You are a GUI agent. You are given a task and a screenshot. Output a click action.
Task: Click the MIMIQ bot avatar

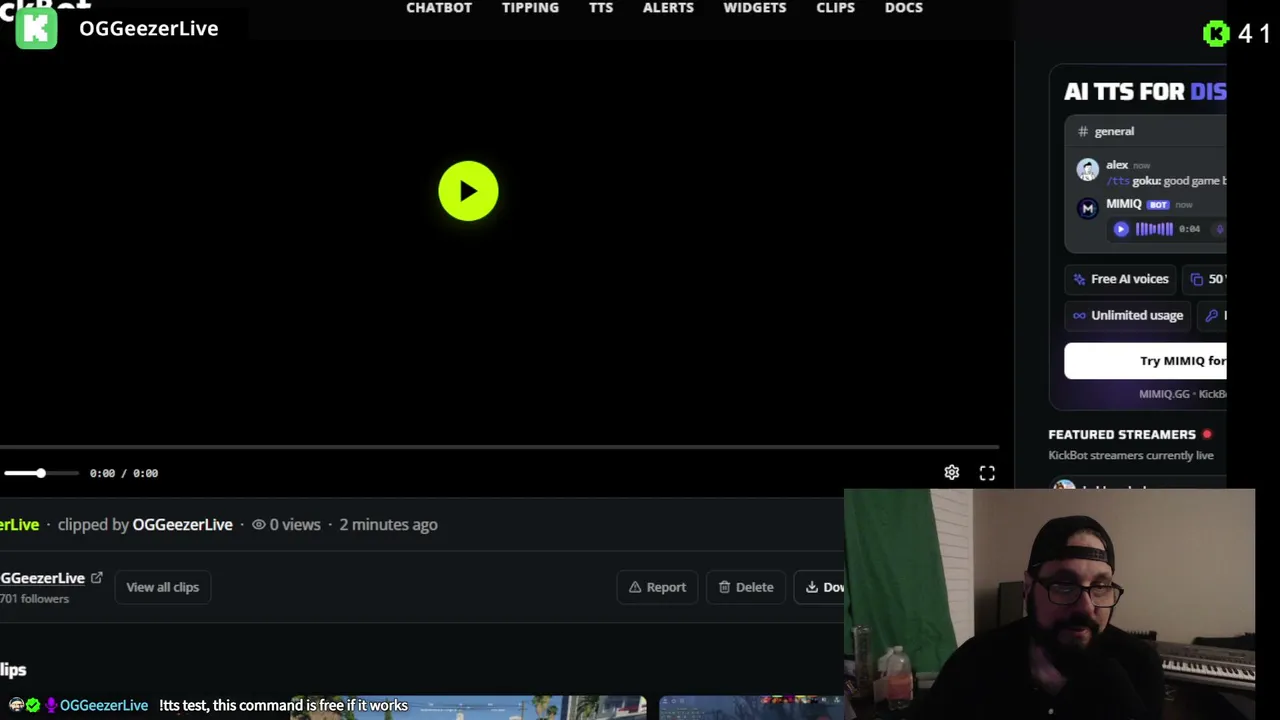point(1087,208)
